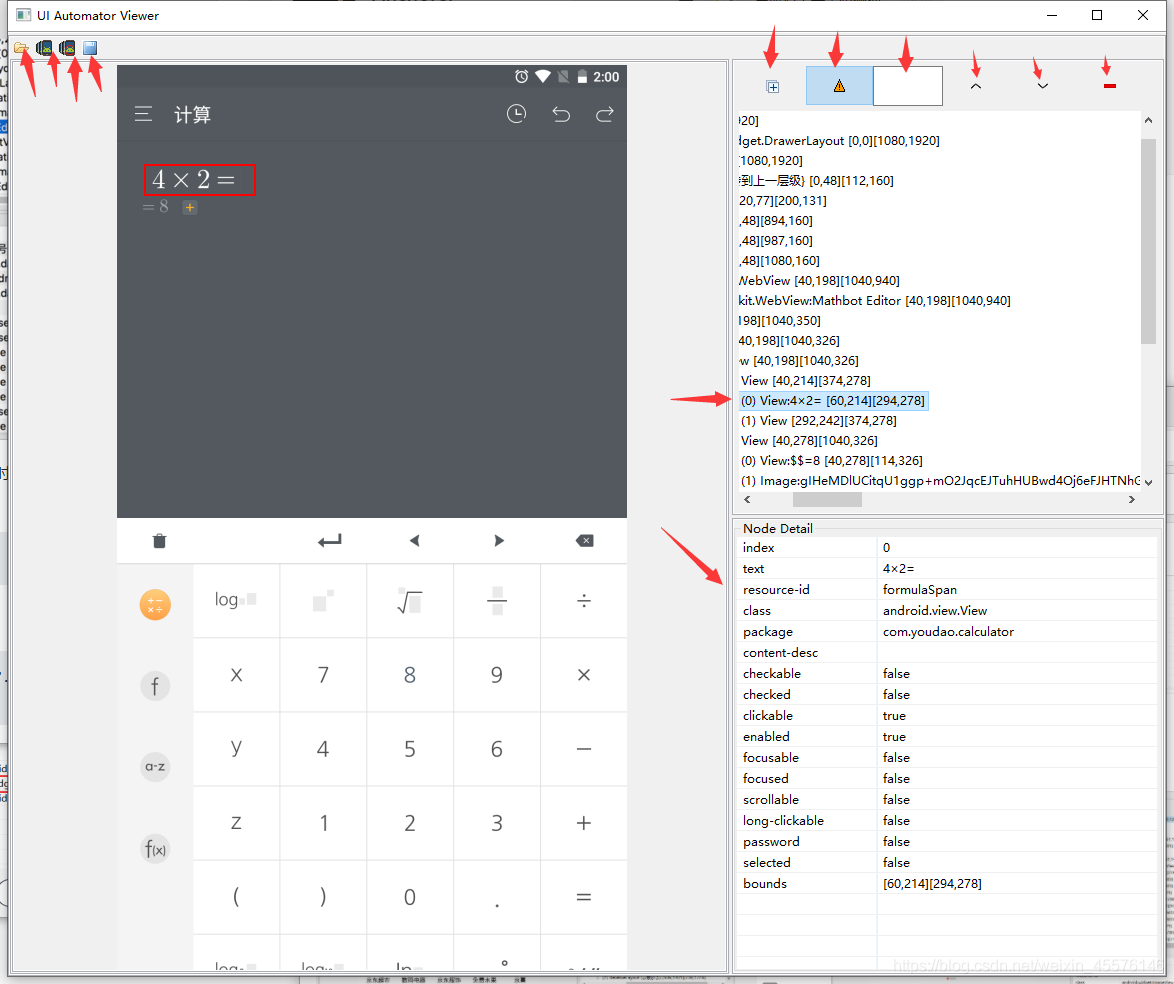Tap the fraction key
This screenshot has width=1174, height=984.
coord(497,601)
